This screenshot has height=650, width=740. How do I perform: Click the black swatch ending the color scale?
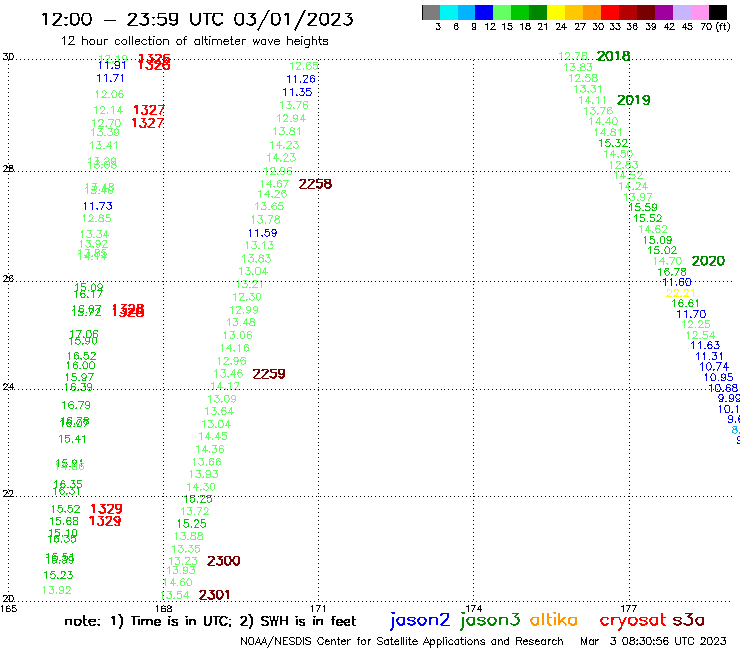(717, 12)
